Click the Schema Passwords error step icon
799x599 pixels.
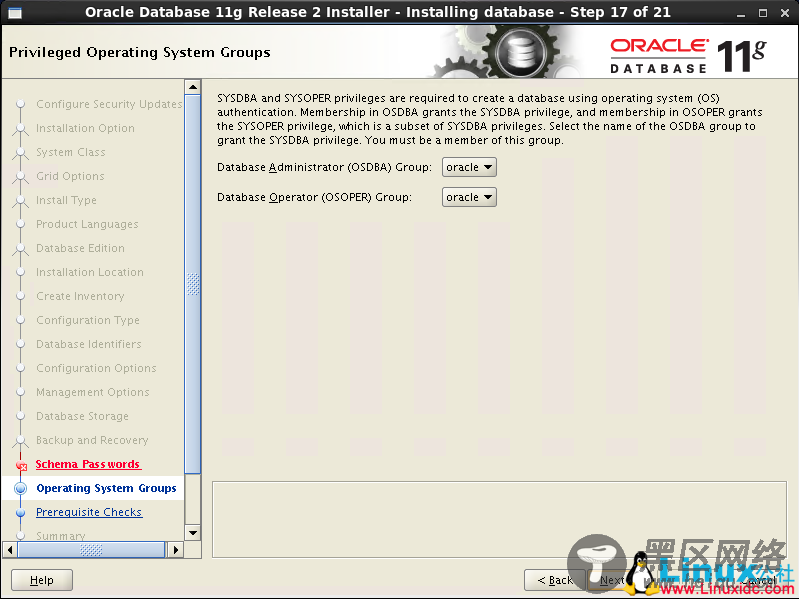21,465
